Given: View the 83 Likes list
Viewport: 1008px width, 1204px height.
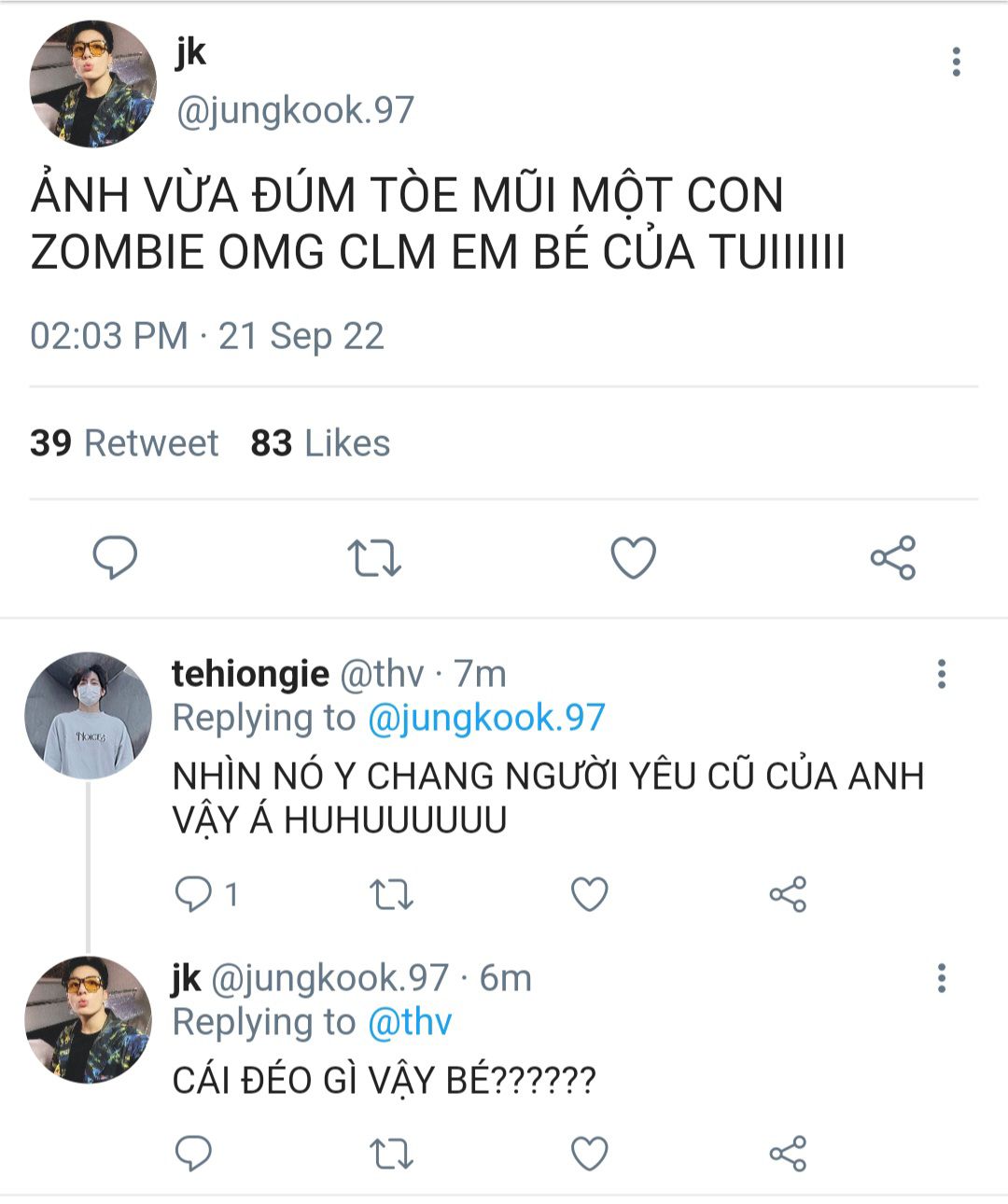Looking at the screenshot, I should pos(320,443).
